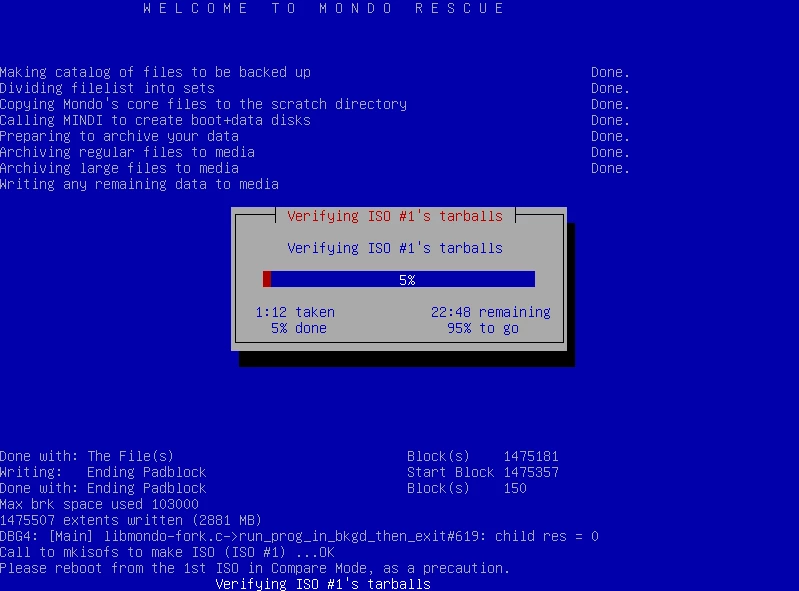Click "Making catalog of files" log line
This screenshot has width=799, height=591.
[155, 72]
